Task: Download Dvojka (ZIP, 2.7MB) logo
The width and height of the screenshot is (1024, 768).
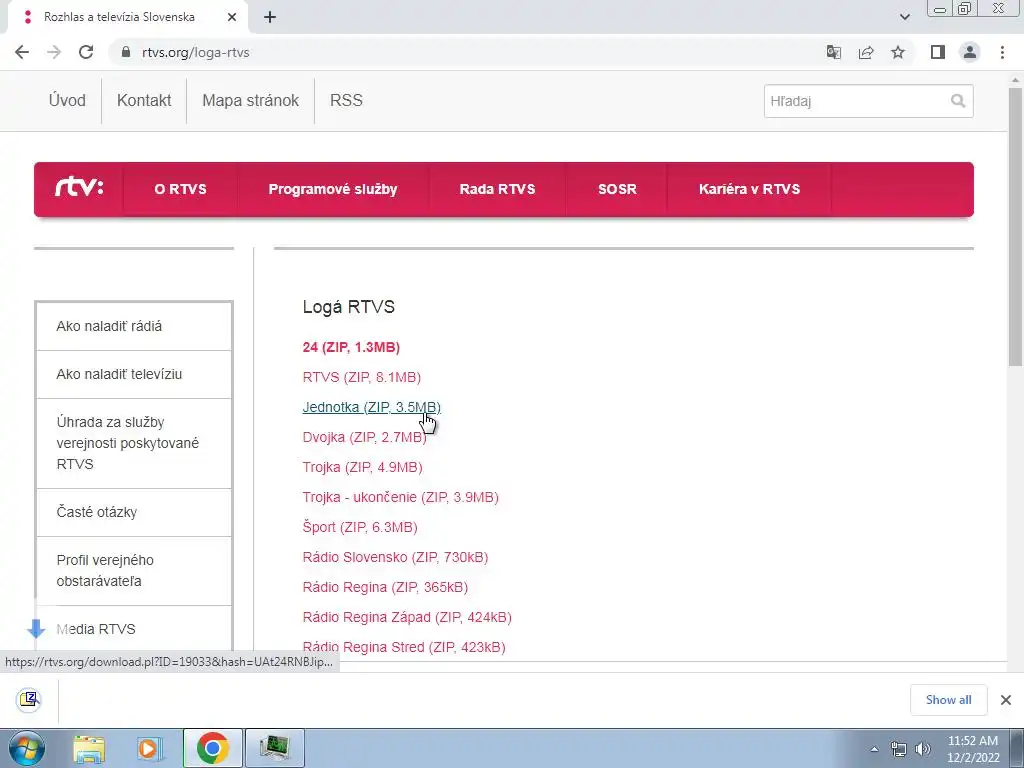Action: click(364, 437)
